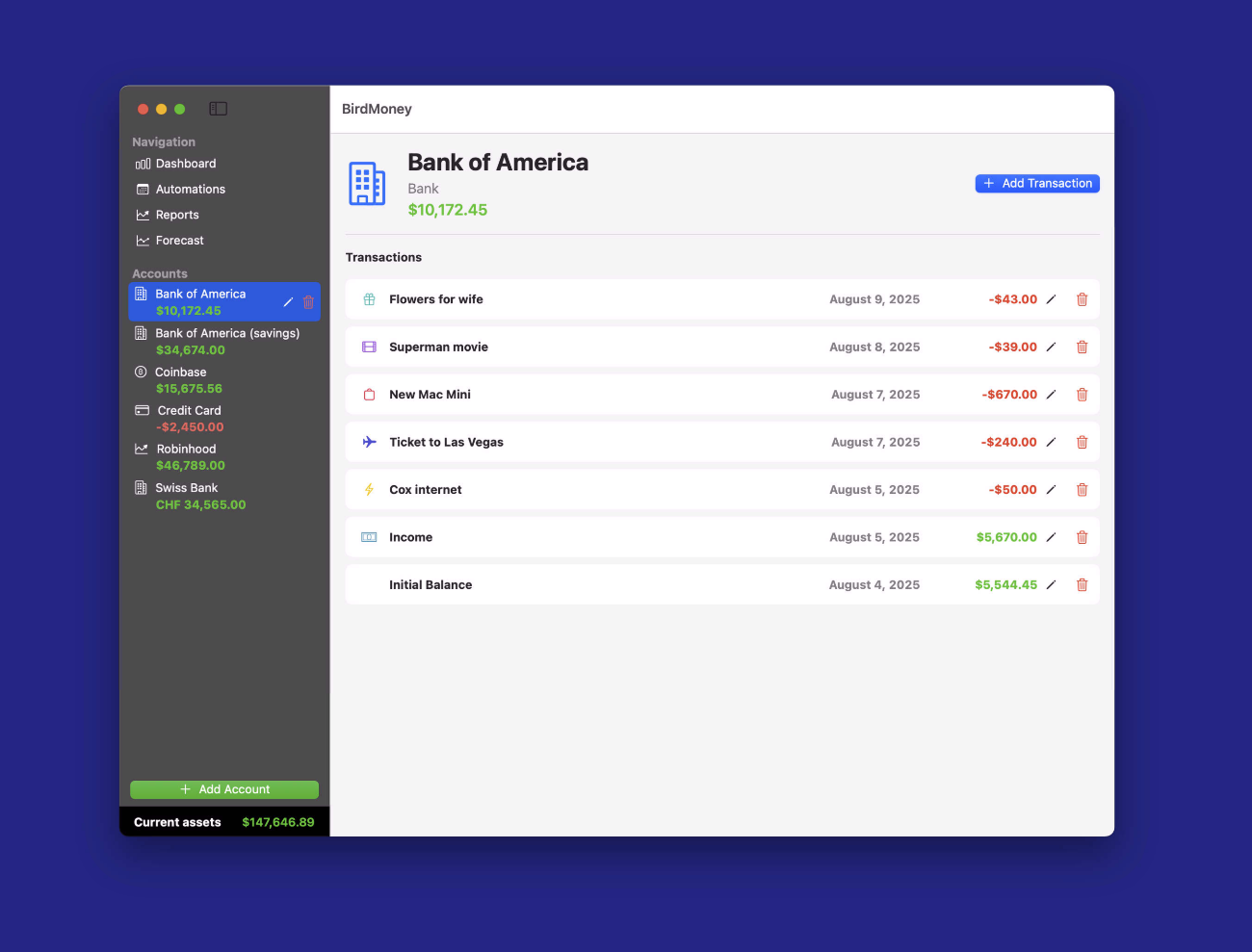Click the Robinhood chart icon
Screen dimensions: 1252x952
141,449
